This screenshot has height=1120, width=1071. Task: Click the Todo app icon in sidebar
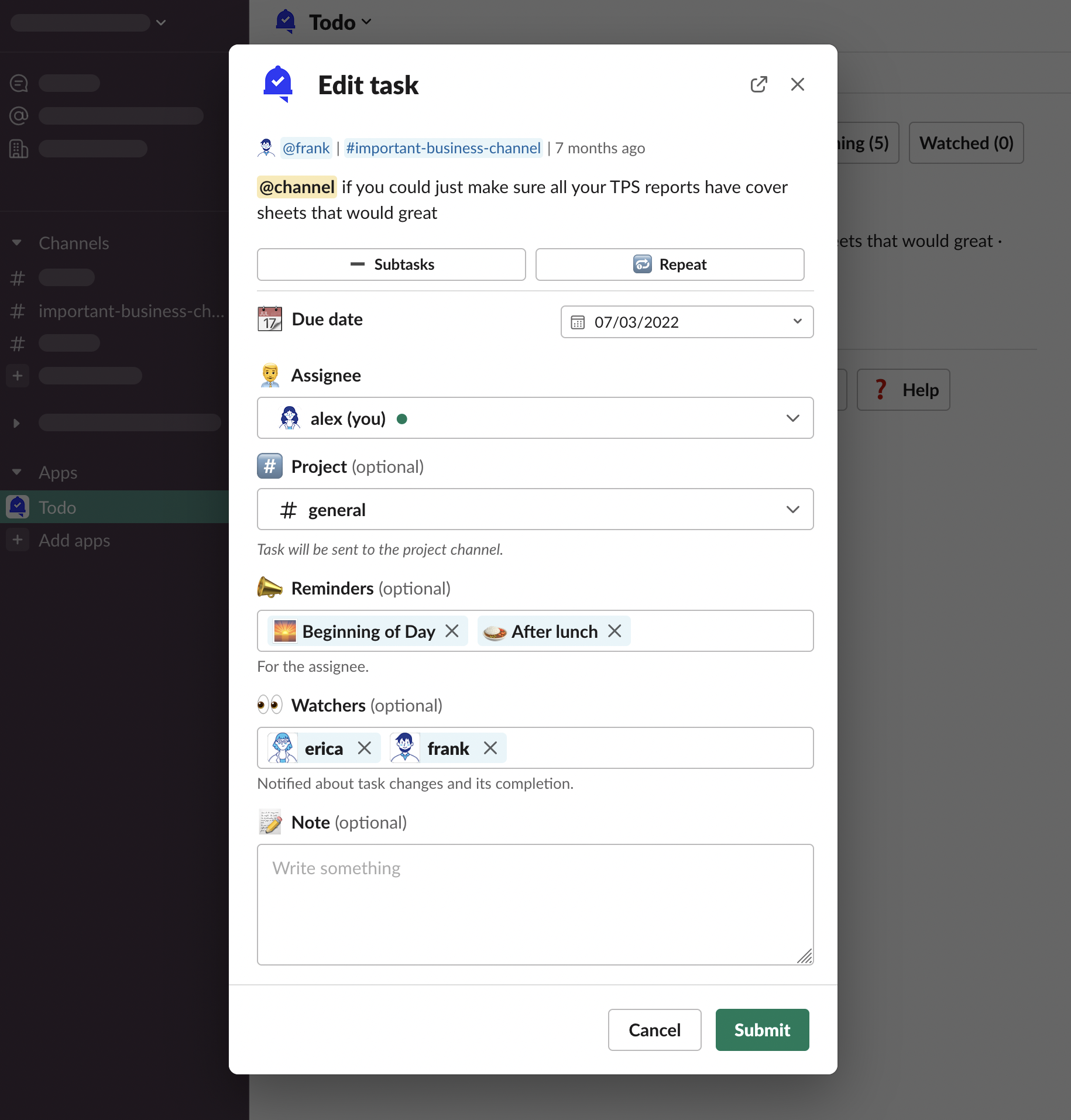click(18, 507)
